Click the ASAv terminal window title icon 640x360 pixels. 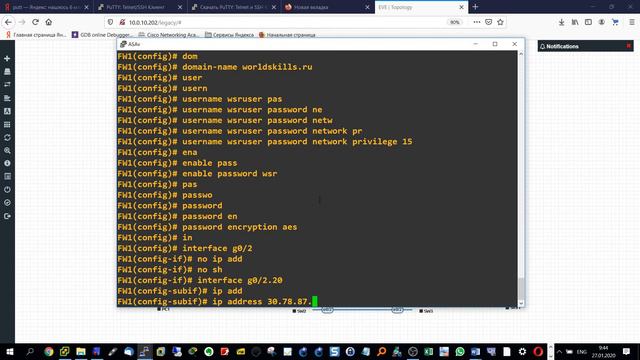(x=123, y=44)
